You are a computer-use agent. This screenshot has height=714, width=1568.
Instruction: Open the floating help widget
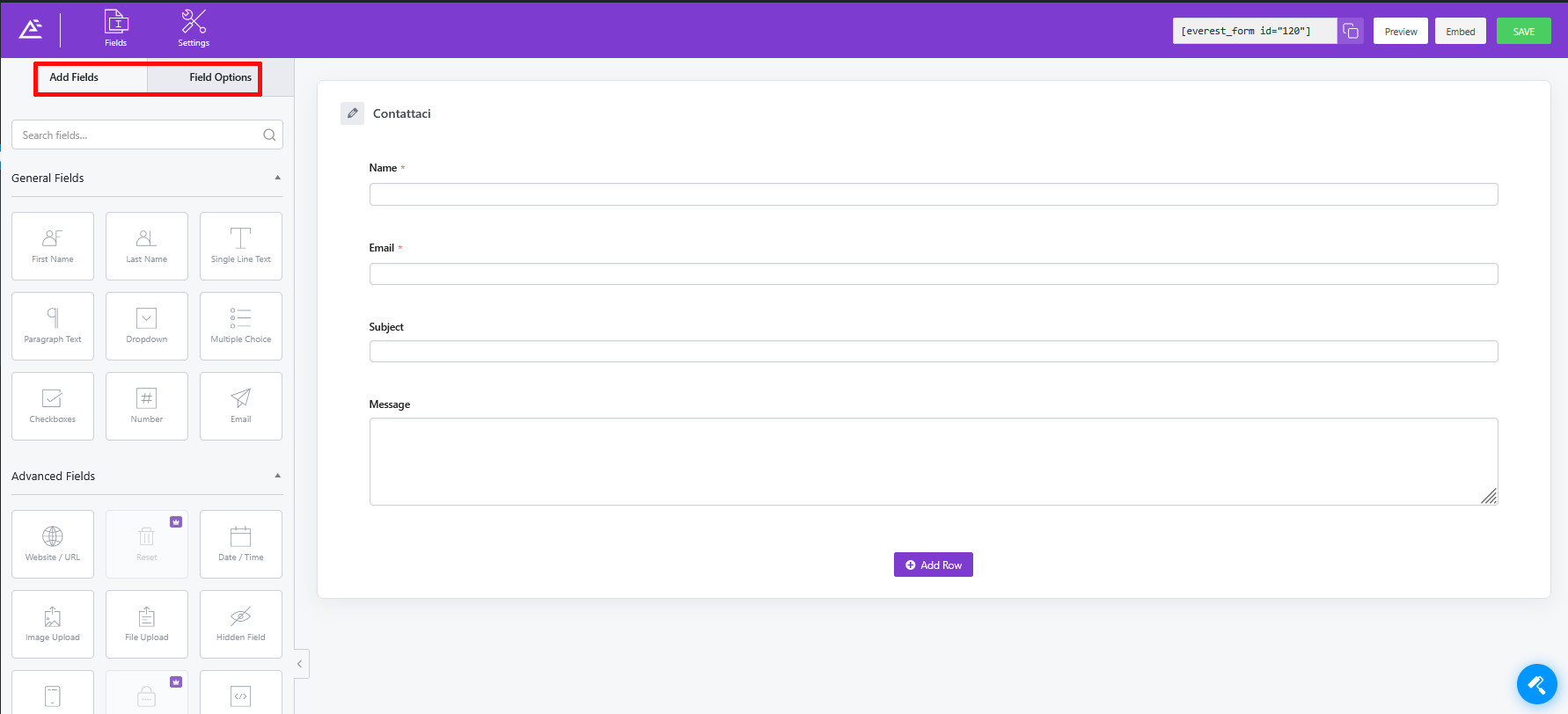[x=1537, y=684]
